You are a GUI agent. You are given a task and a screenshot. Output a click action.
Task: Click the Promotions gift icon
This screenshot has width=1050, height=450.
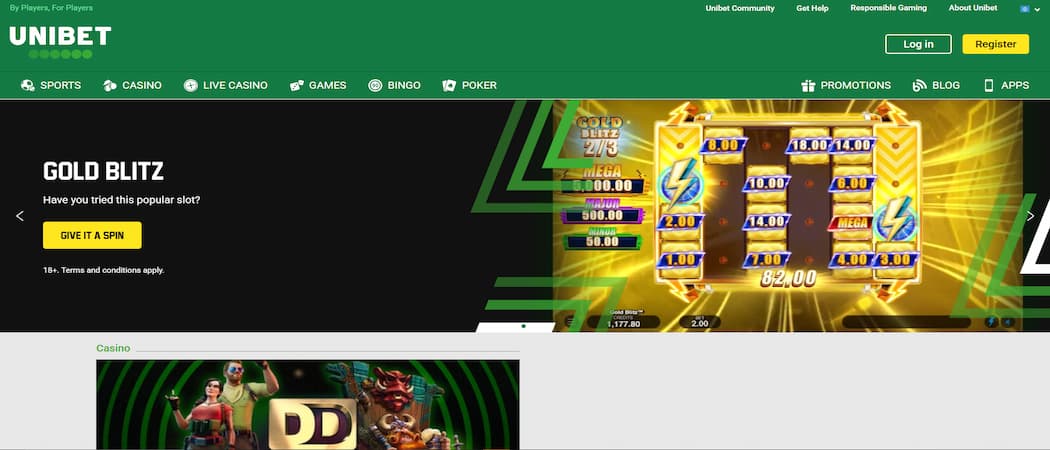pyautogui.click(x=808, y=86)
